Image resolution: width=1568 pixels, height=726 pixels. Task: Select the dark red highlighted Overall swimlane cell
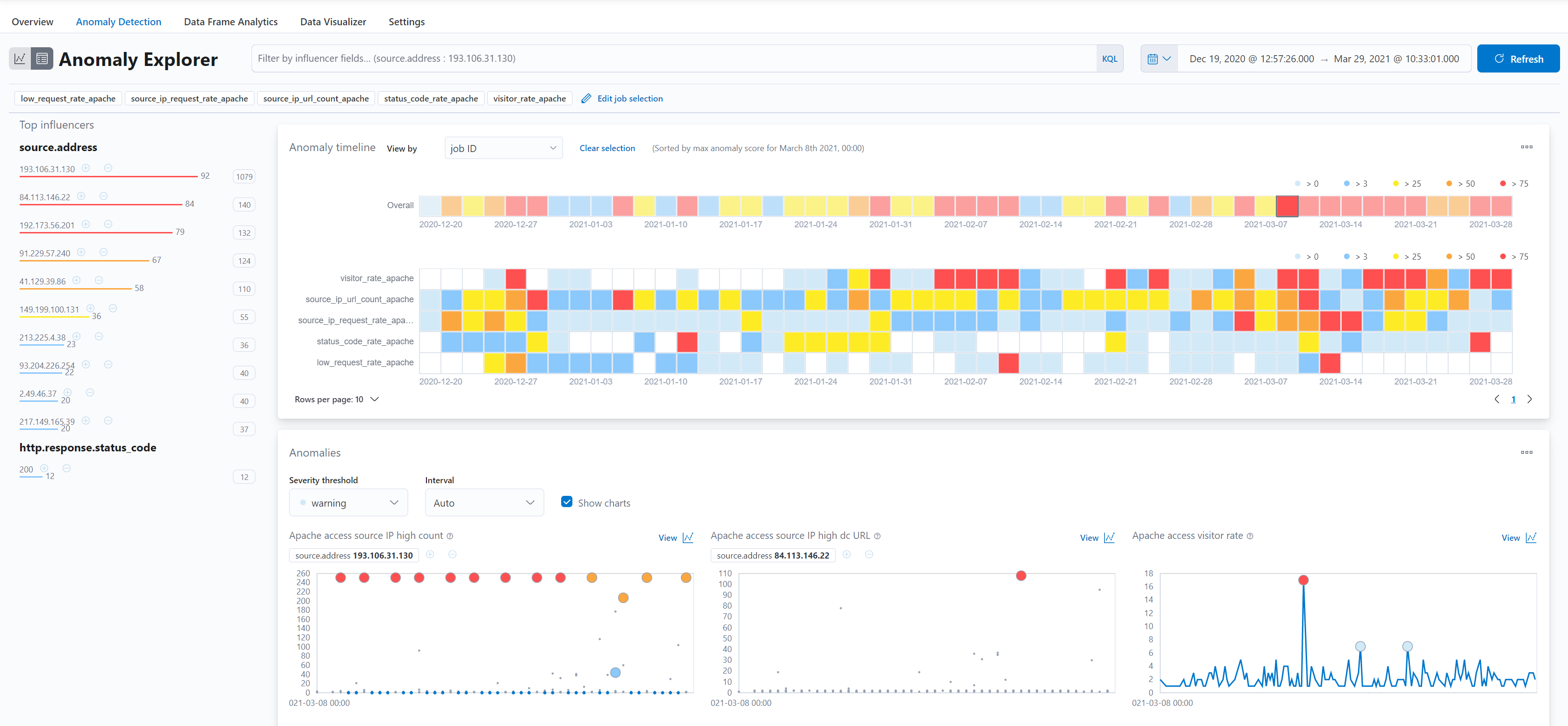(1287, 206)
